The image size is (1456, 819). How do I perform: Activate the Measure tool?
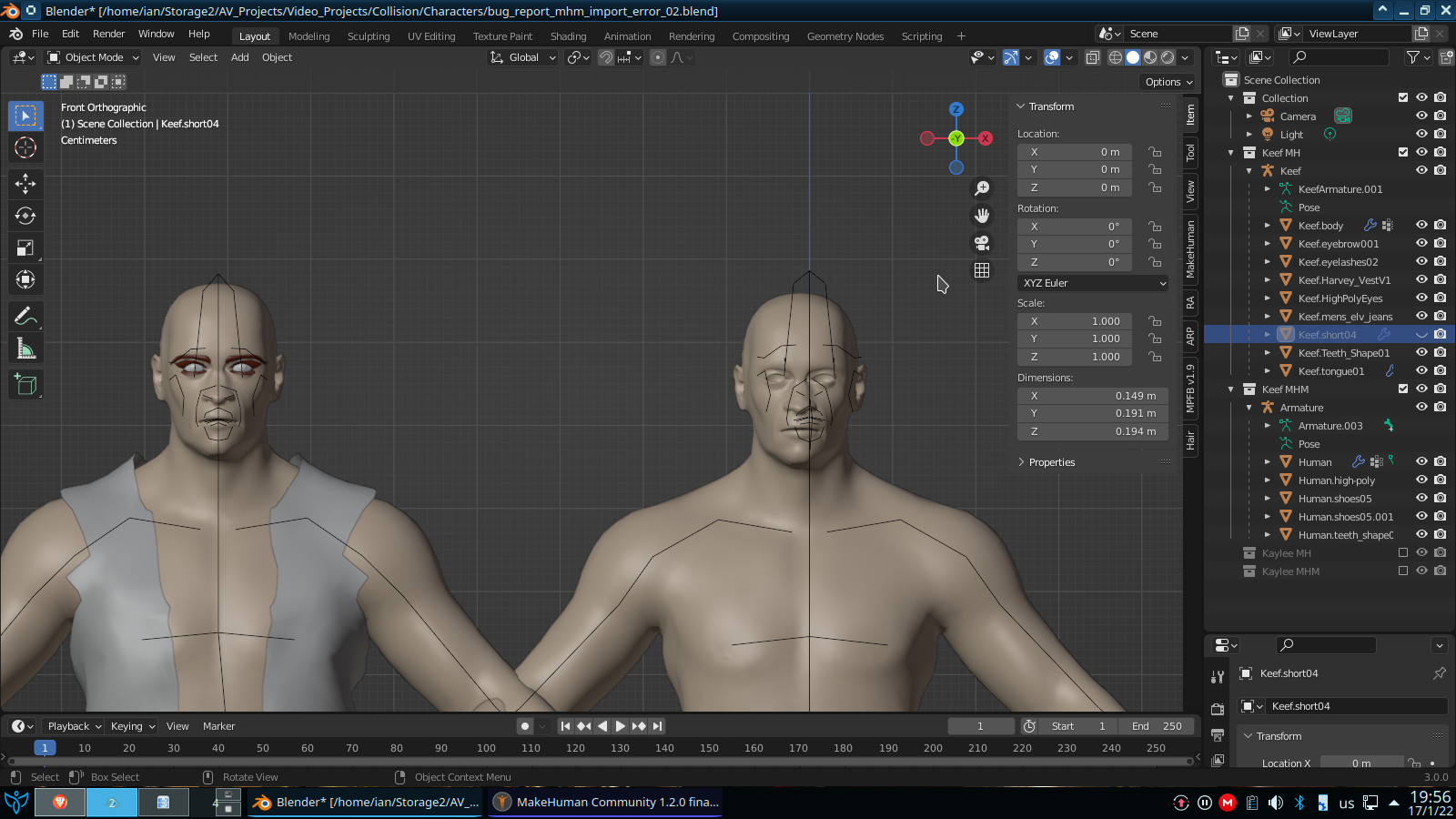coord(25,347)
